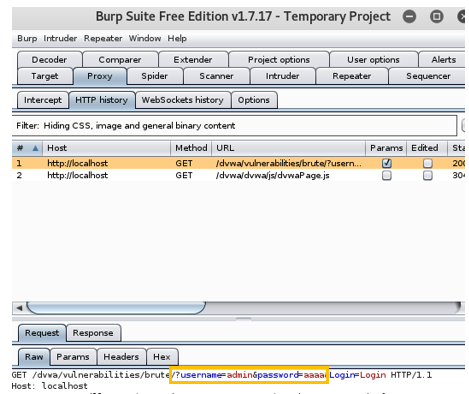Minimize the Burp Suite window
The width and height of the screenshot is (469, 394).
[409, 16]
